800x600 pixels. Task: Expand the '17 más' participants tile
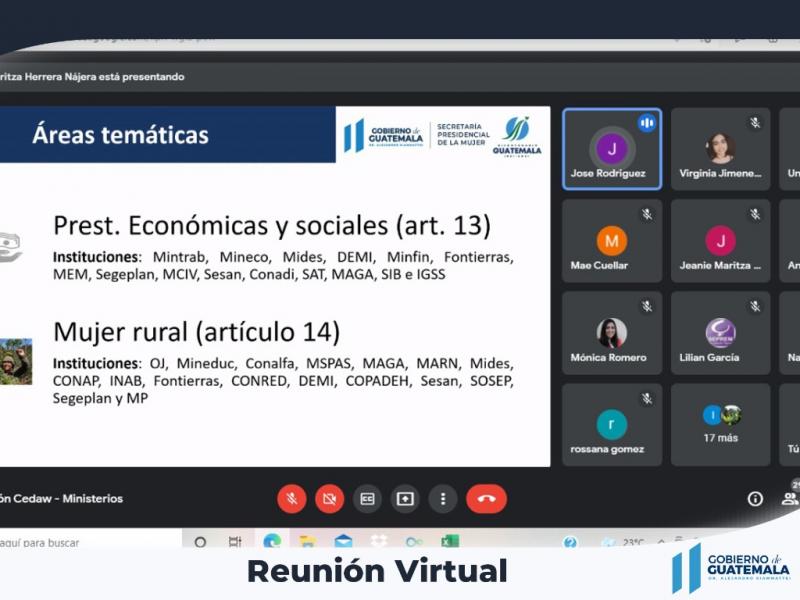pyautogui.click(x=720, y=425)
